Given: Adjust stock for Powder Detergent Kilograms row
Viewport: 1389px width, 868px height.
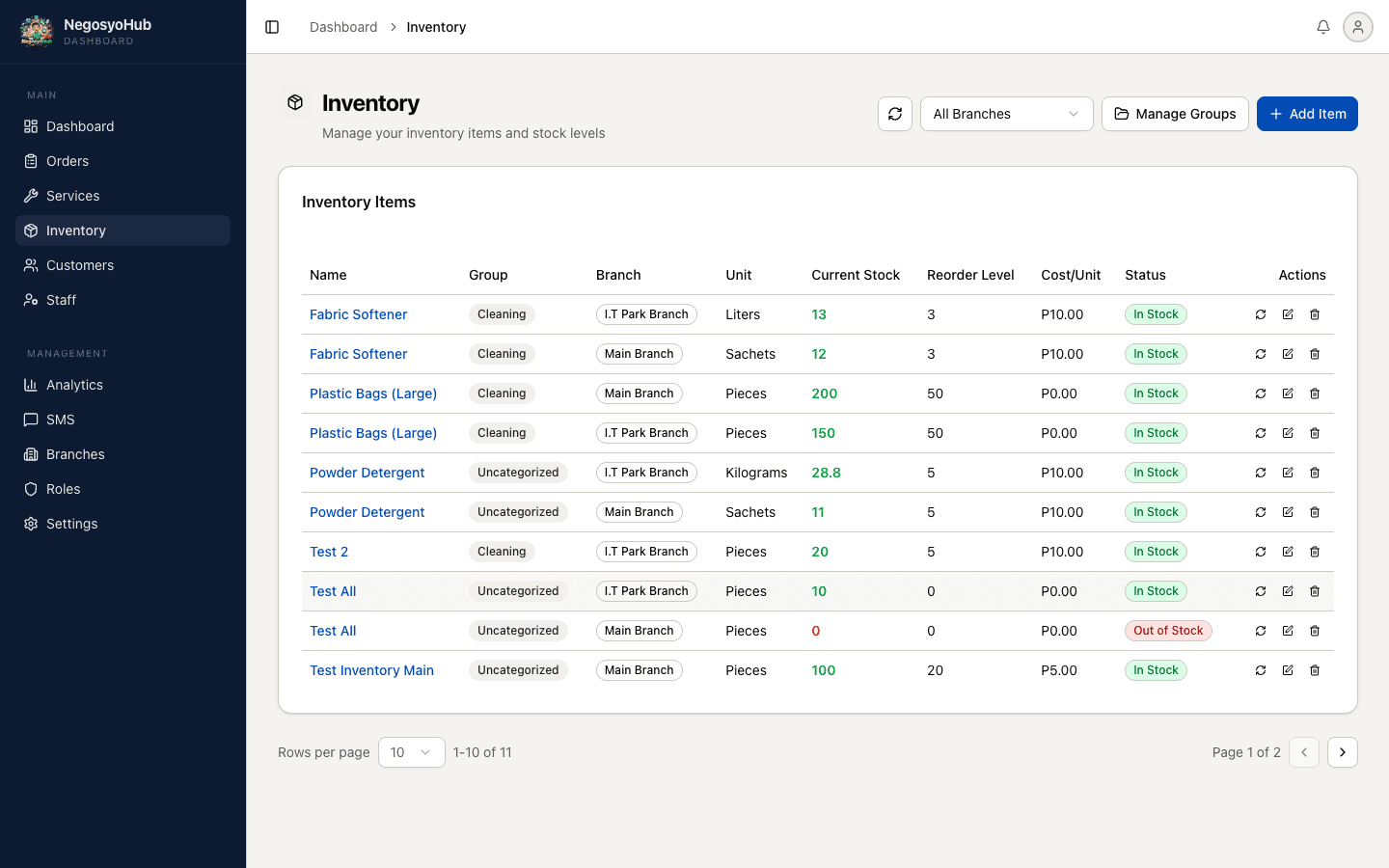Looking at the screenshot, I should 1261,473.
